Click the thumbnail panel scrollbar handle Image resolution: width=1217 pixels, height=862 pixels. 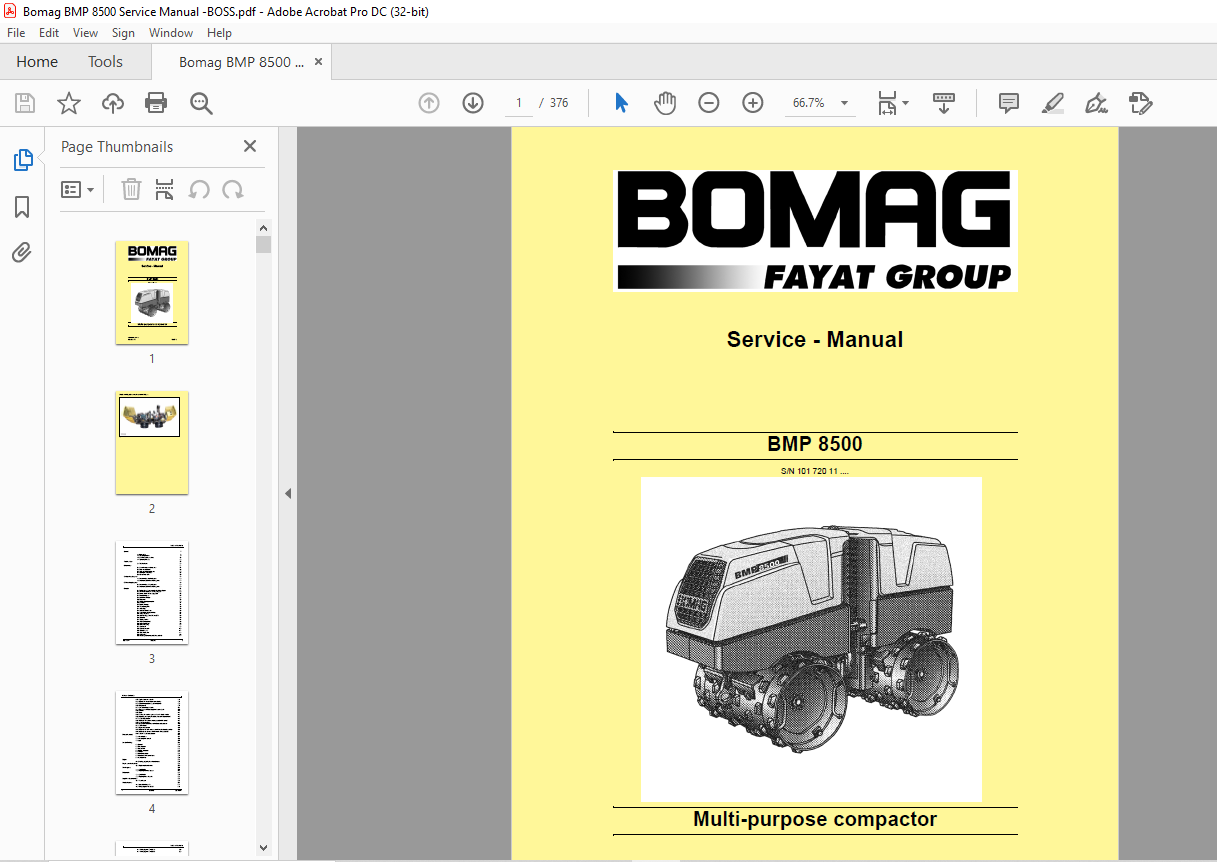pyautogui.click(x=264, y=245)
